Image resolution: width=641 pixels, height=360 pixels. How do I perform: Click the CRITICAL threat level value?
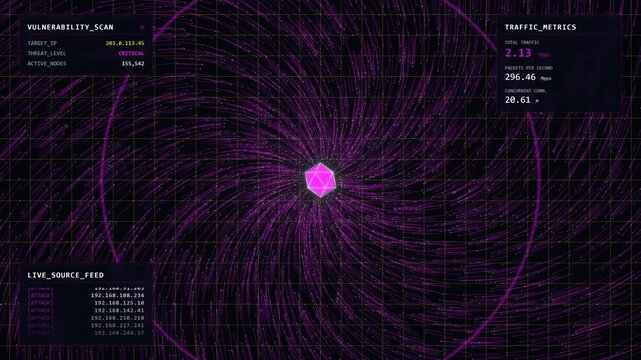pos(131,53)
